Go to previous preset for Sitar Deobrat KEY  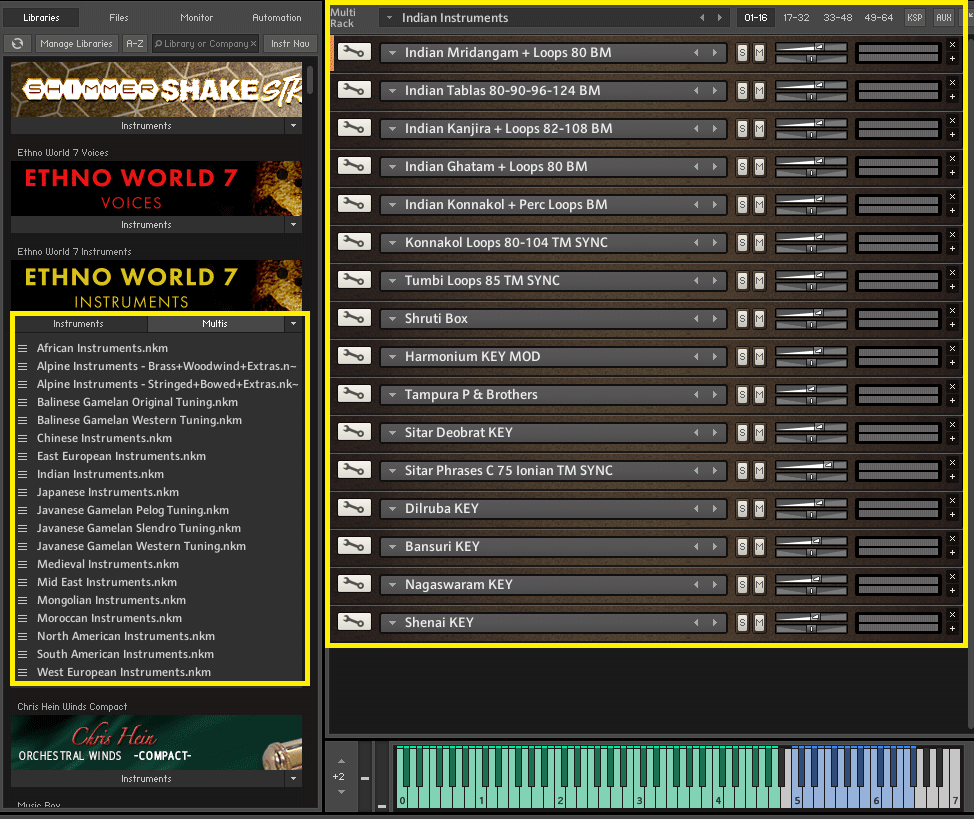[x=696, y=432]
